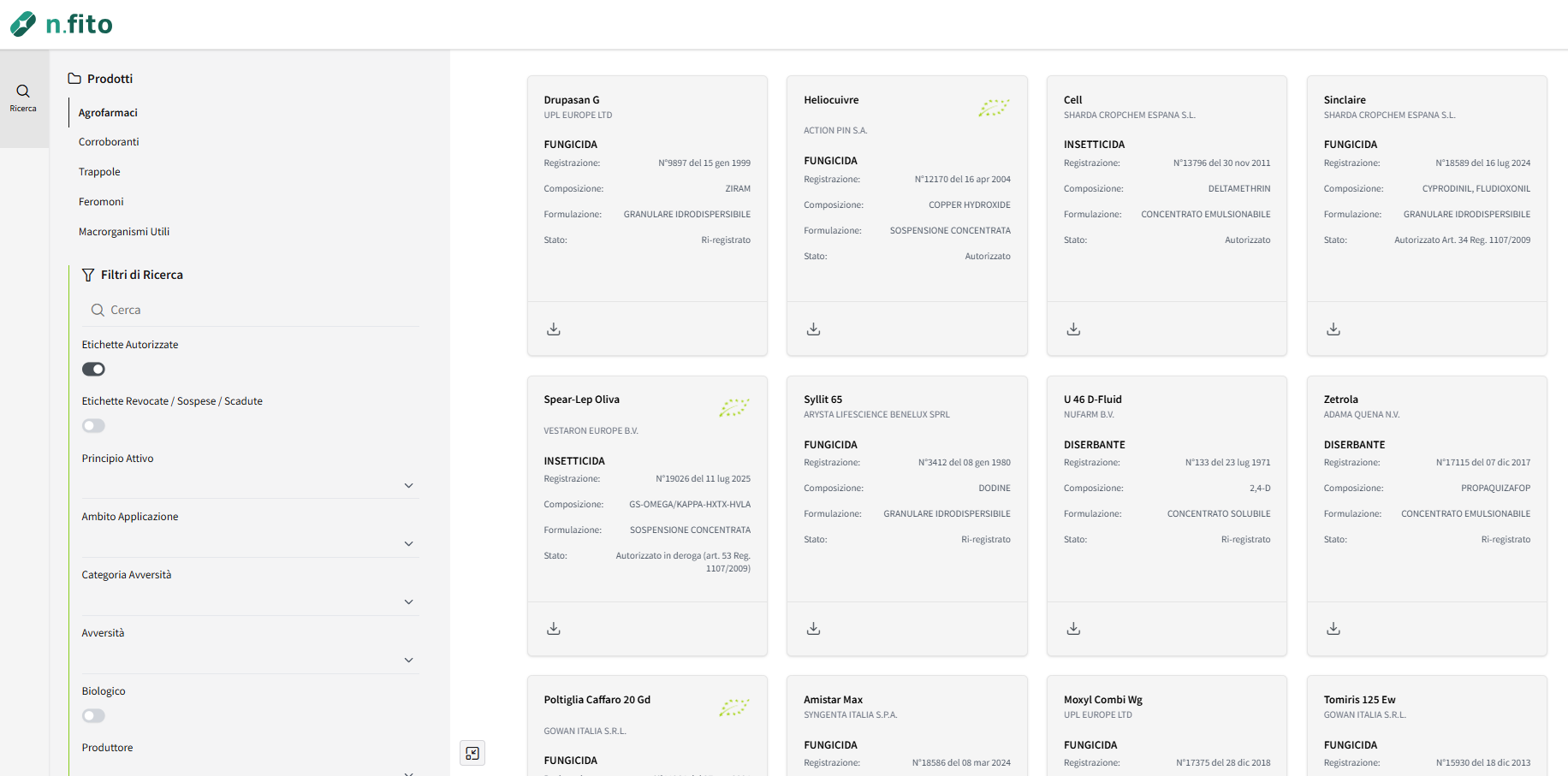Expand the Ambito Applicazione dropdown
This screenshot has height=776, width=1568.
tap(251, 543)
